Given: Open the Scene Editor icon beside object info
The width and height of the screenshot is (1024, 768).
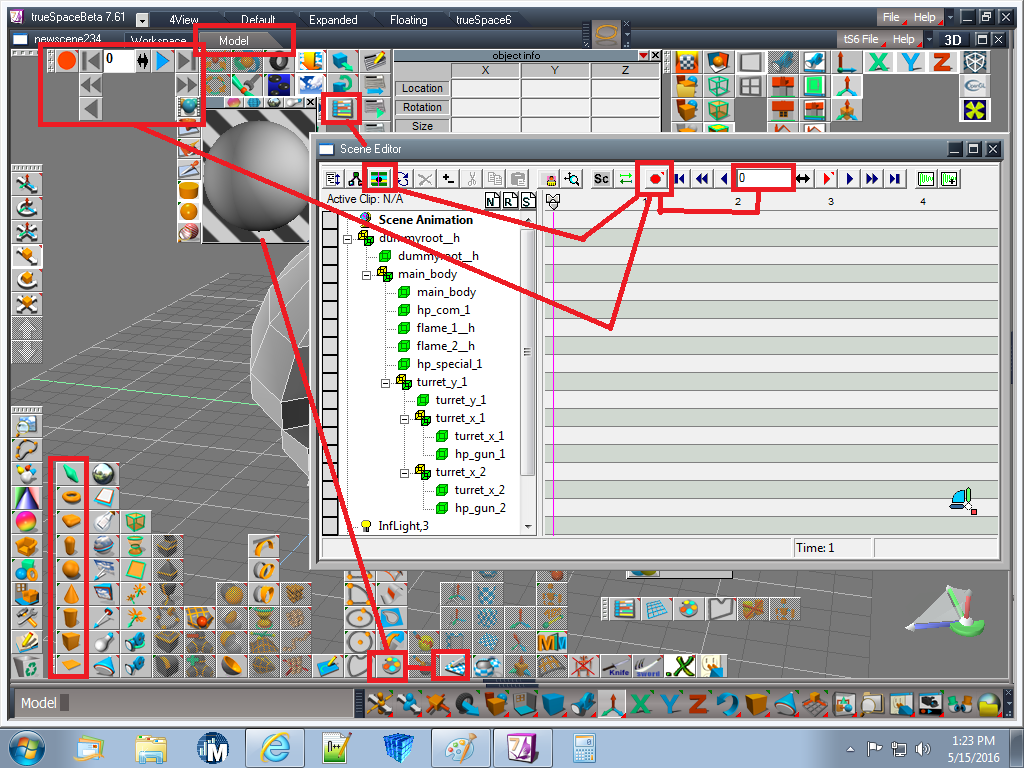Looking at the screenshot, I should click(x=342, y=108).
